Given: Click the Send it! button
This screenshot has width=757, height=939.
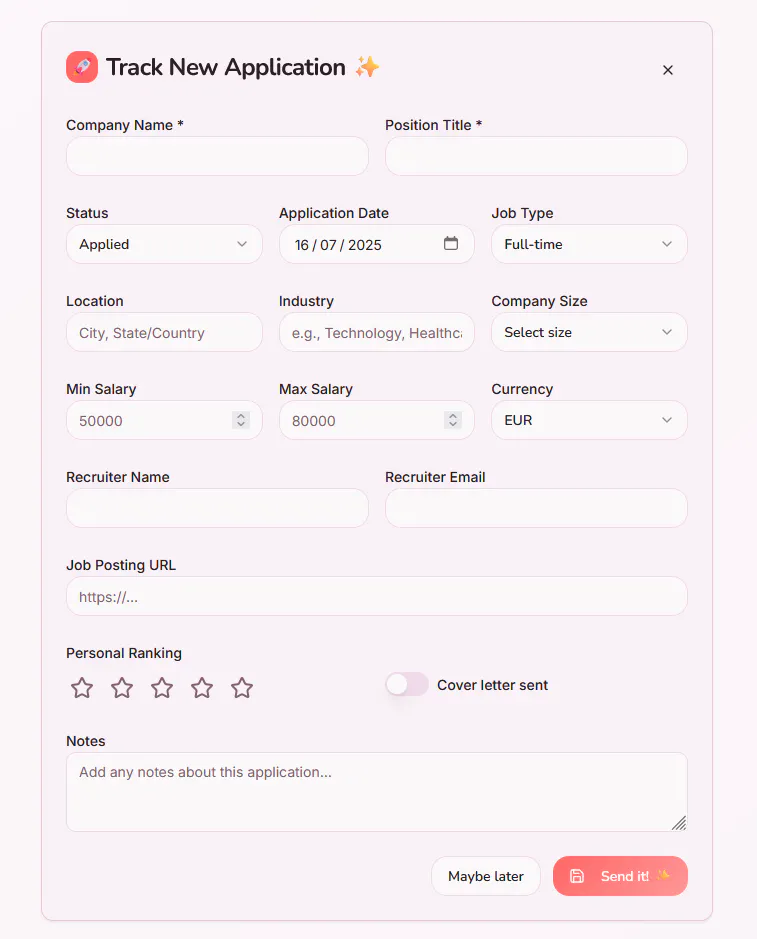Looking at the screenshot, I should pos(620,876).
